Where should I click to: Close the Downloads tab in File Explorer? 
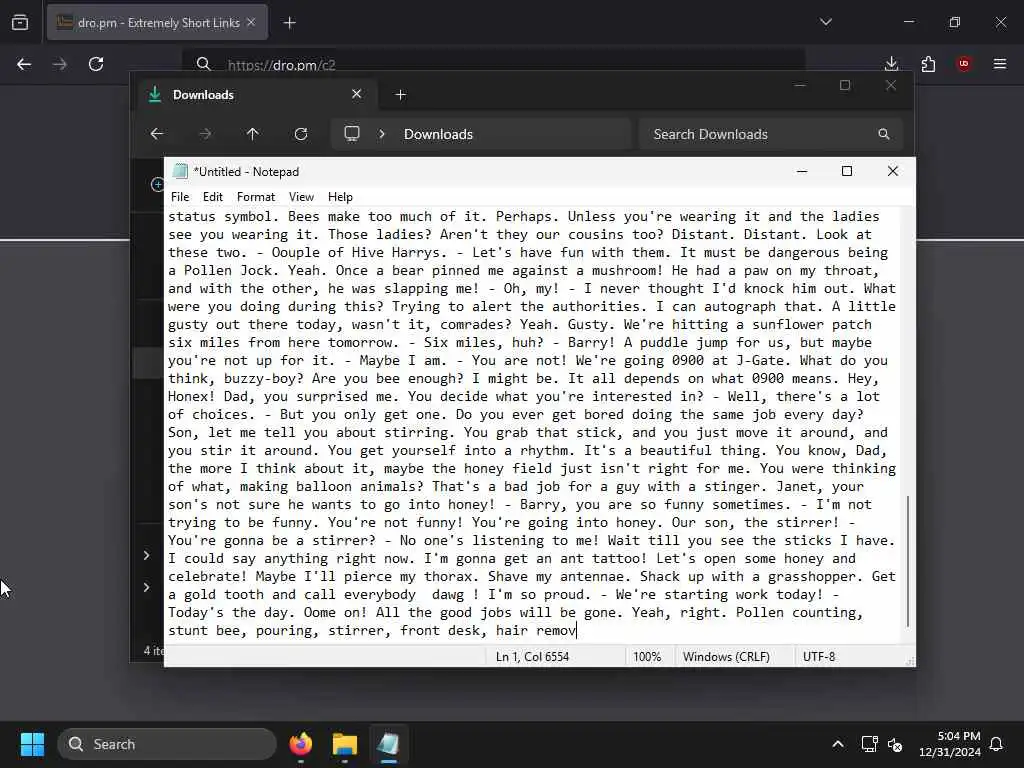(x=357, y=94)
